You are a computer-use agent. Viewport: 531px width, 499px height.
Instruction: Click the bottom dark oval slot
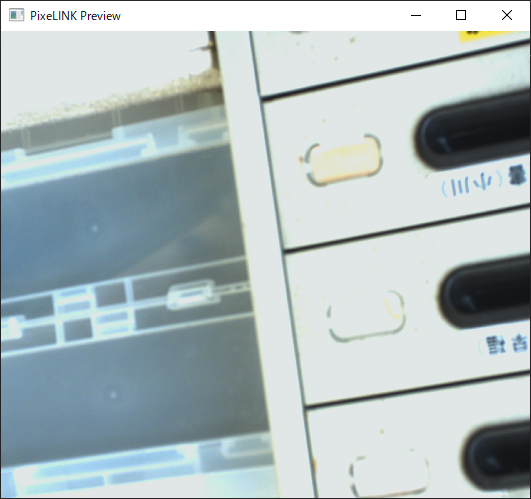(x=496, y=460)
